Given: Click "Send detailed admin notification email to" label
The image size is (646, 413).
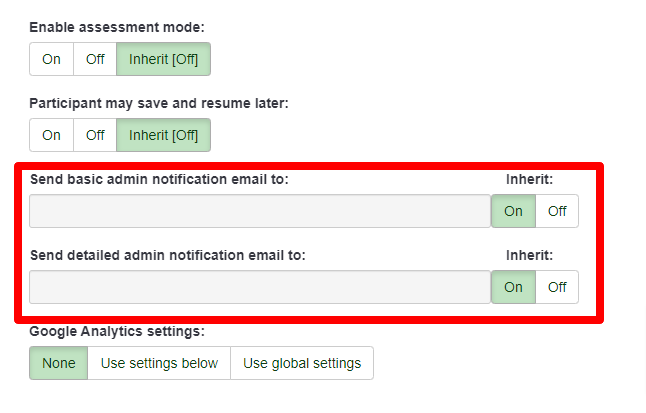Looking at the screenshot, I should point(167,255).
